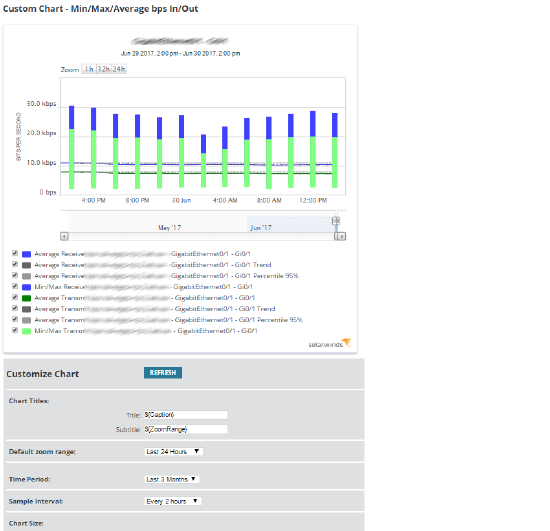550x531 pixels.
Task: Click the SolarWinds logo icon
Action: (346, 342)
